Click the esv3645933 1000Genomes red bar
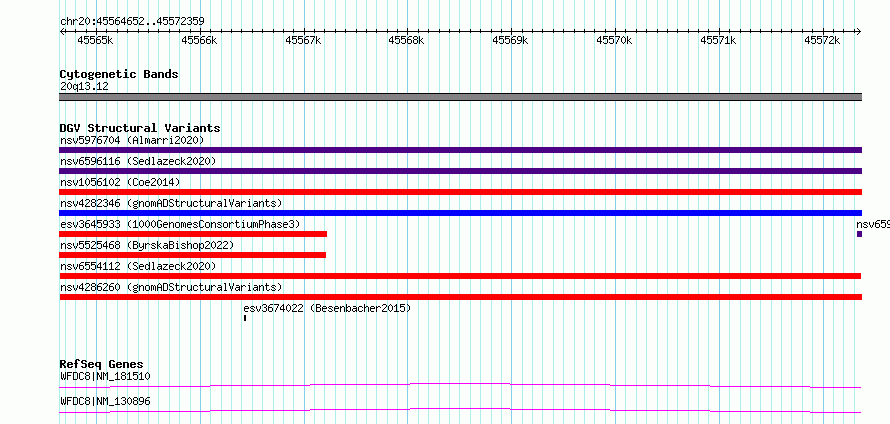Screen dimensions: 890x424 pos(193,234)
